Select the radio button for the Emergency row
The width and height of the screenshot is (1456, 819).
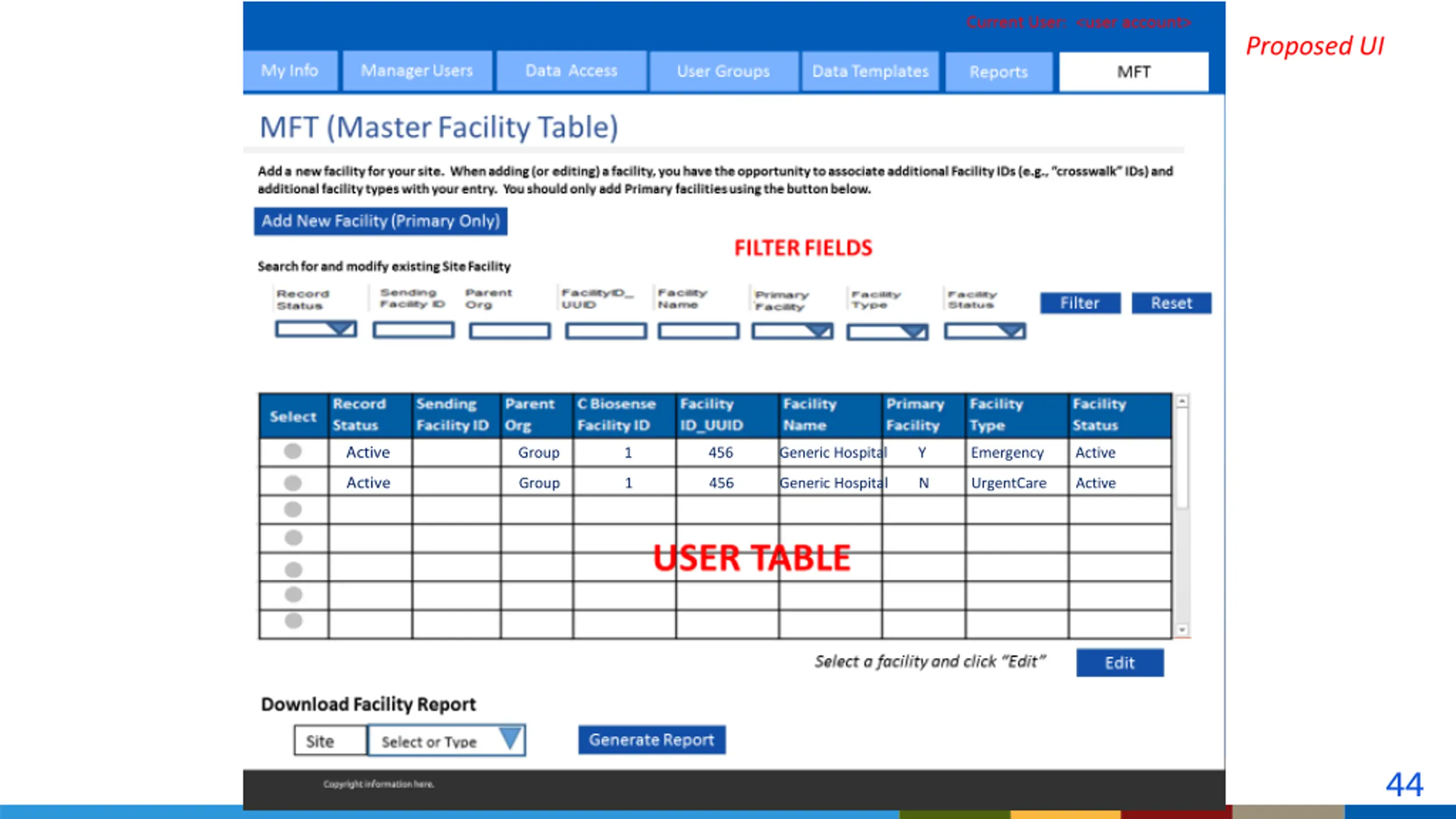pyautogui.click(x=292, y=452)
